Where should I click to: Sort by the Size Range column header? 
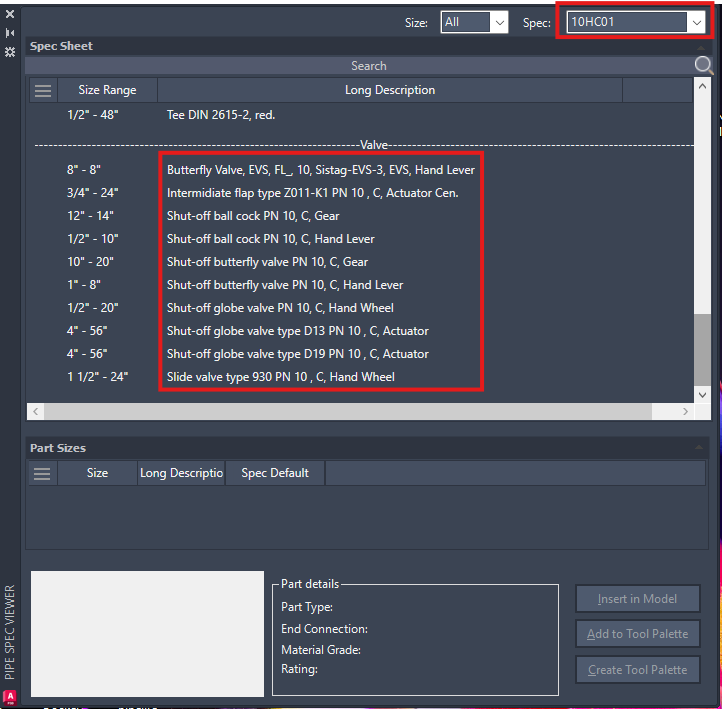(x=107, y=90)
